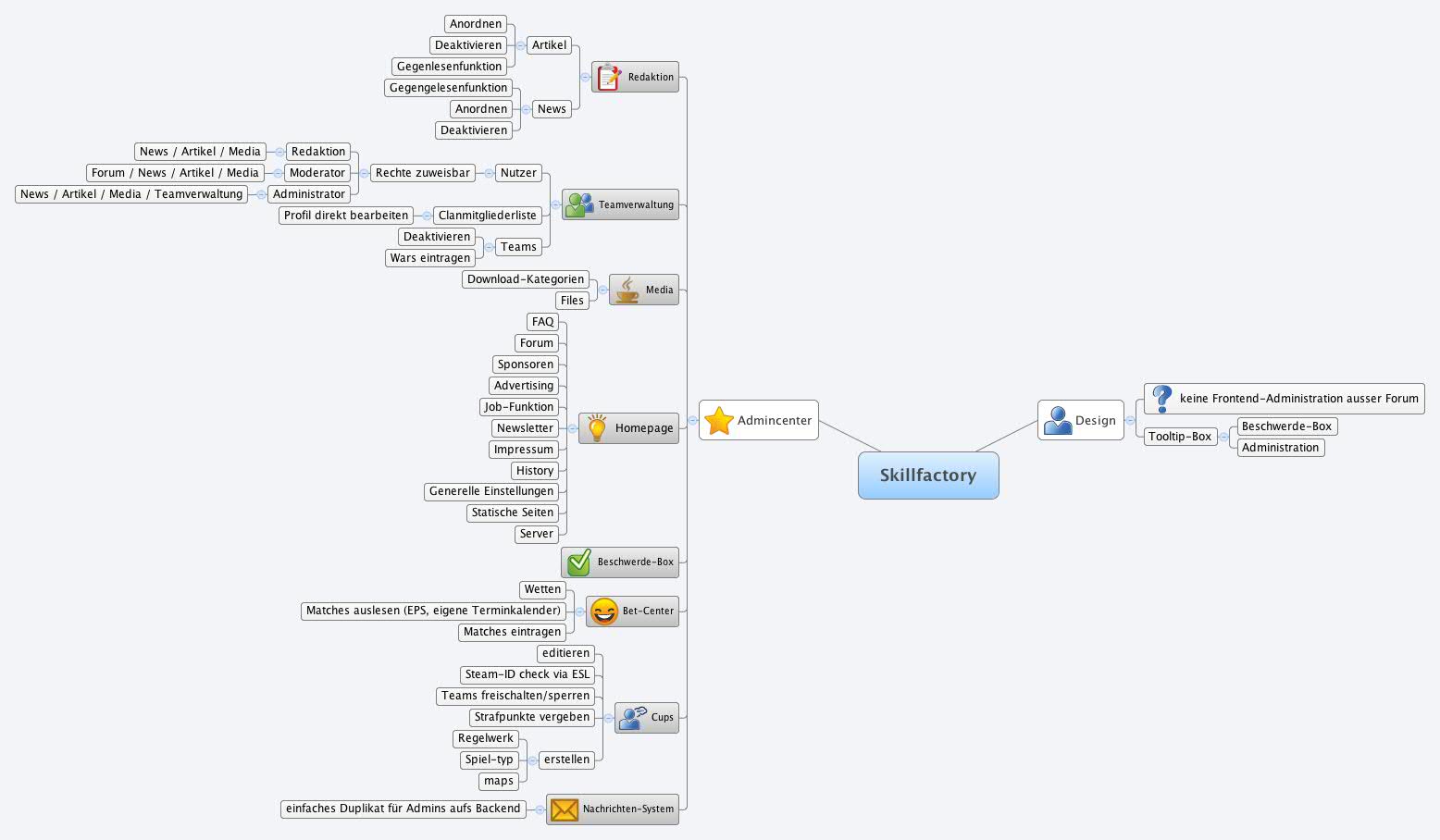Select the star icon next to Admincenter
1440x840 pixels.
720,419
